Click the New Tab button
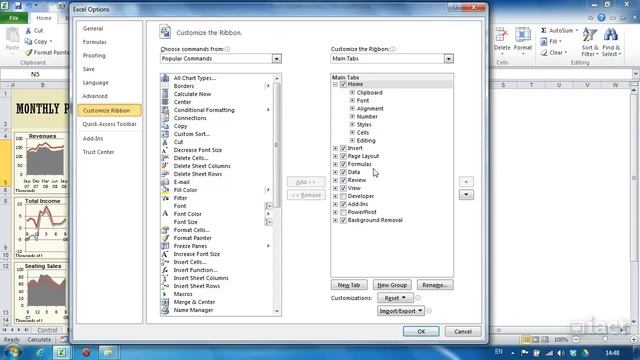The width and height of the screenshot is (640, 360). pyautogui.click(x=349, y=285)
